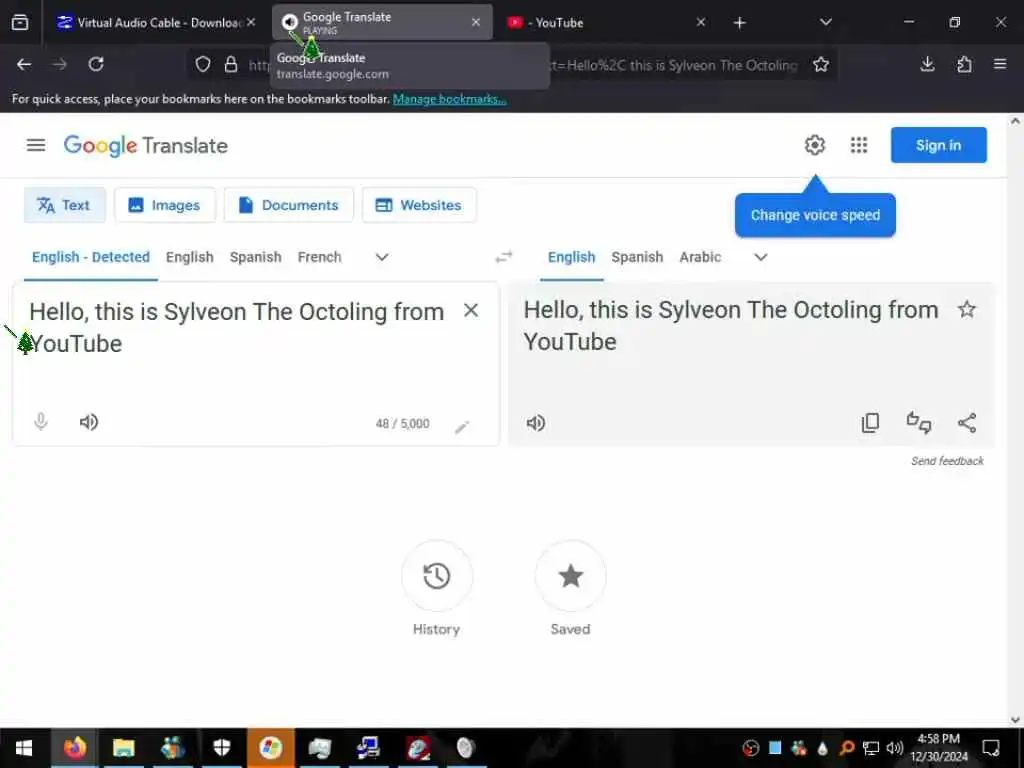Viewport: 1024px width, 768px height.
Task: List all tabs dropdown
Action: click(x=825, y=22)
